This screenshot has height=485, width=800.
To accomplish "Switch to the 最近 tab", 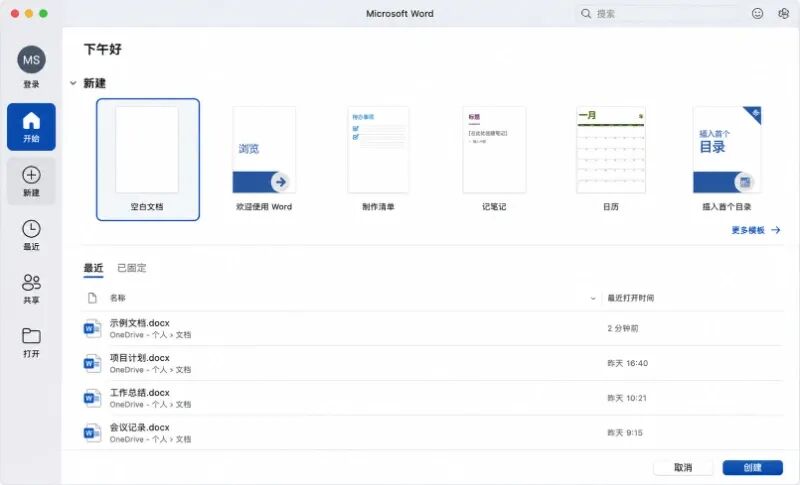I will tap(93, 268).
